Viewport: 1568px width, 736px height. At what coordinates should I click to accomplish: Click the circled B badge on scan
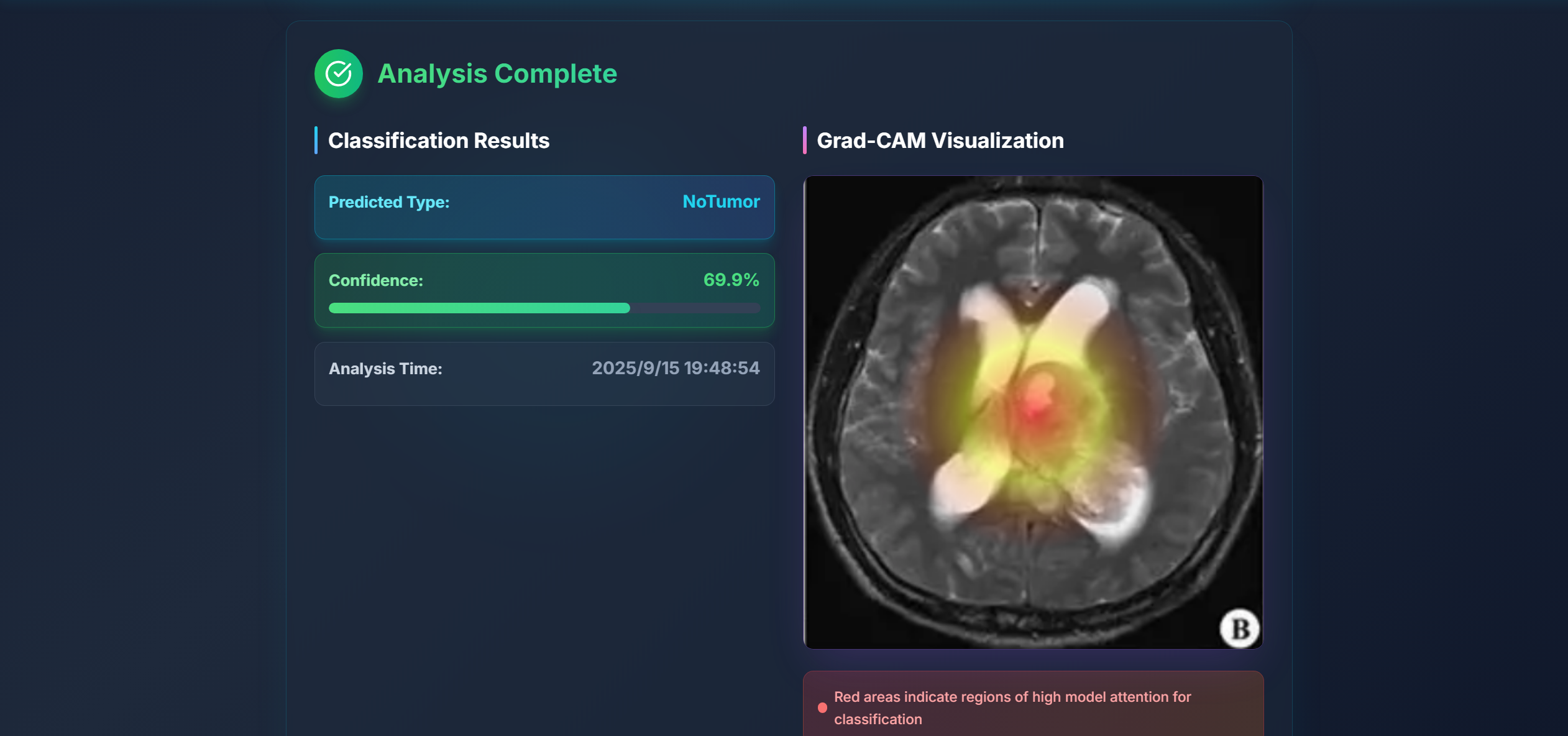(1239, 628)
